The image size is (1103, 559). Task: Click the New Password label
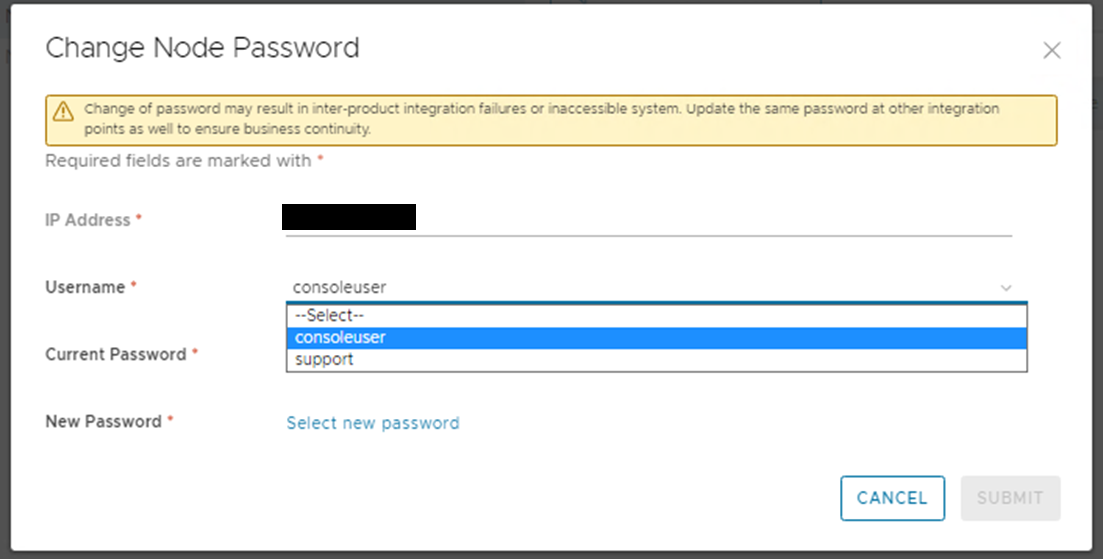click(x=103, y=421)
